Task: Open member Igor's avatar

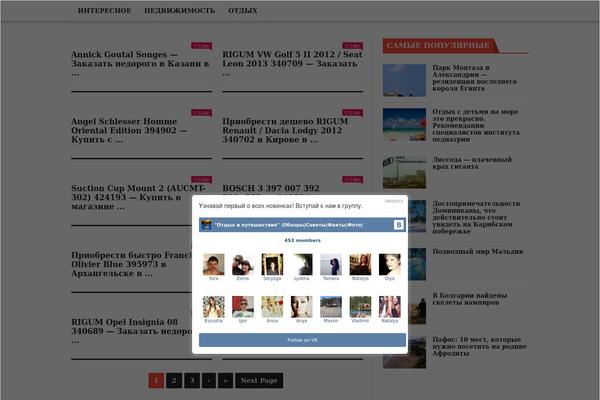Action: [242, 307]
